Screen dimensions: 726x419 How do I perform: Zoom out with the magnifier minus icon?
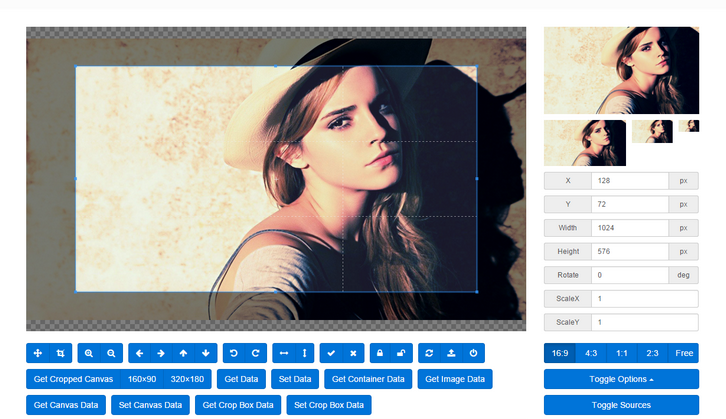click(x=112, y=353)
